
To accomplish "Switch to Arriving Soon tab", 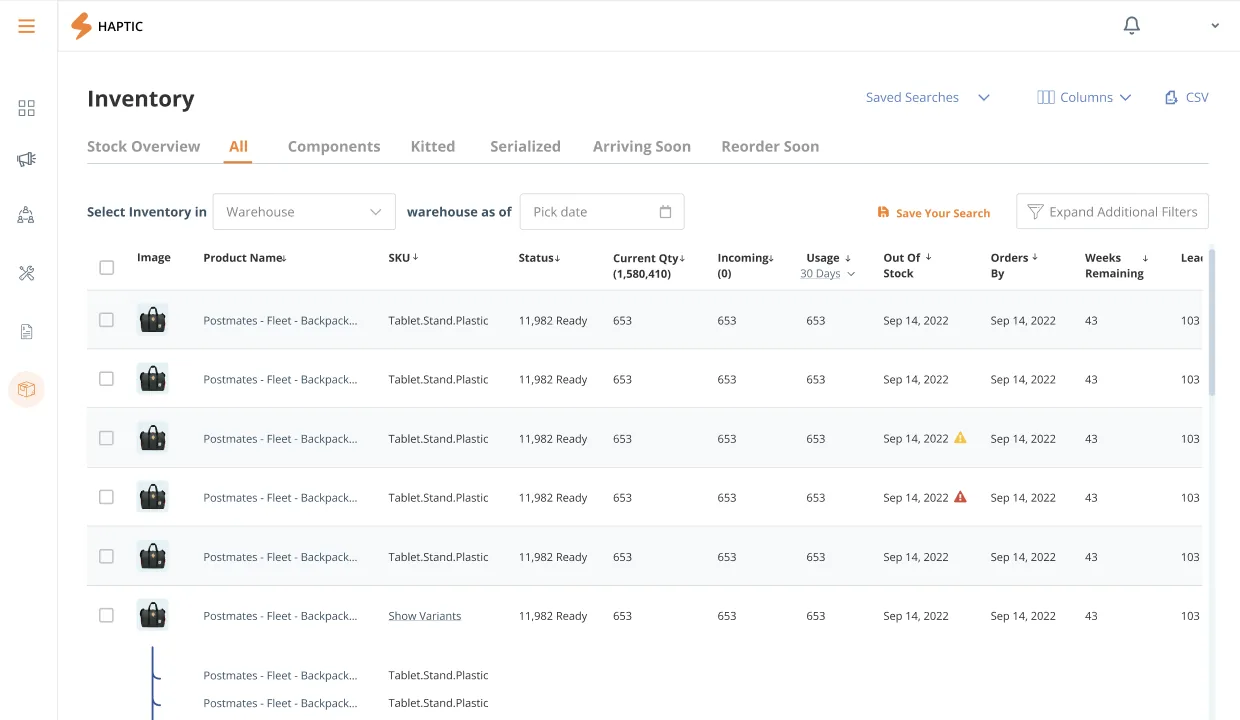I will click(642, 146).
